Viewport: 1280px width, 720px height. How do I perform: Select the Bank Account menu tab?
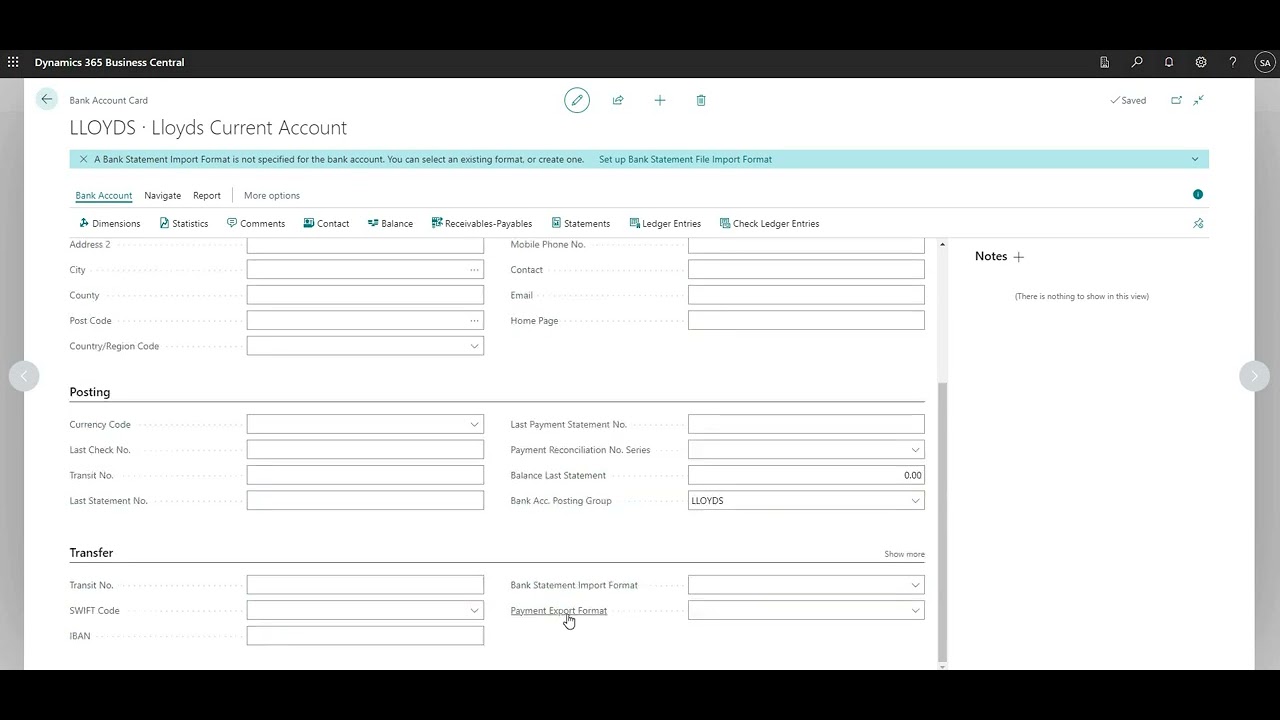(104, 196)
